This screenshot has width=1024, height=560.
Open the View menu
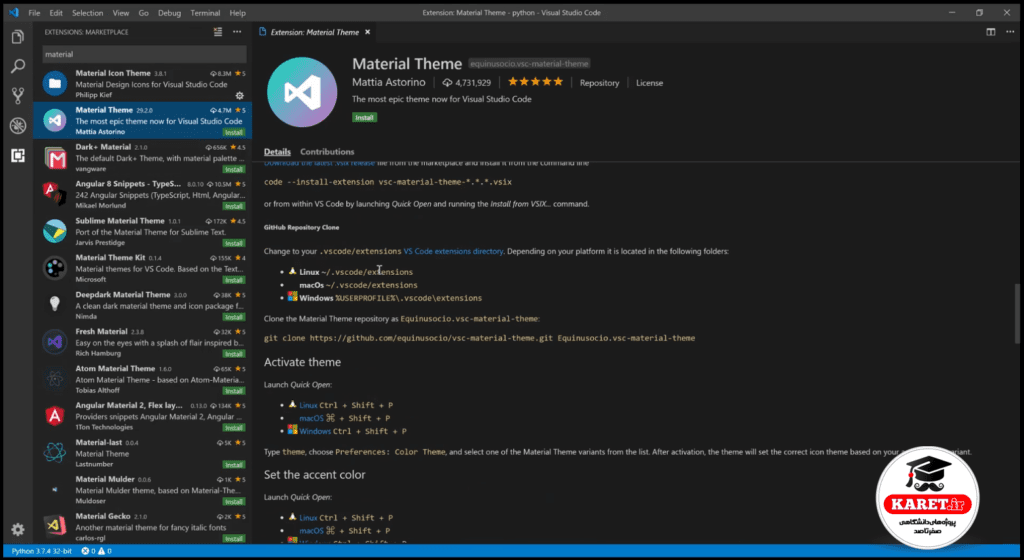point(121,12)
